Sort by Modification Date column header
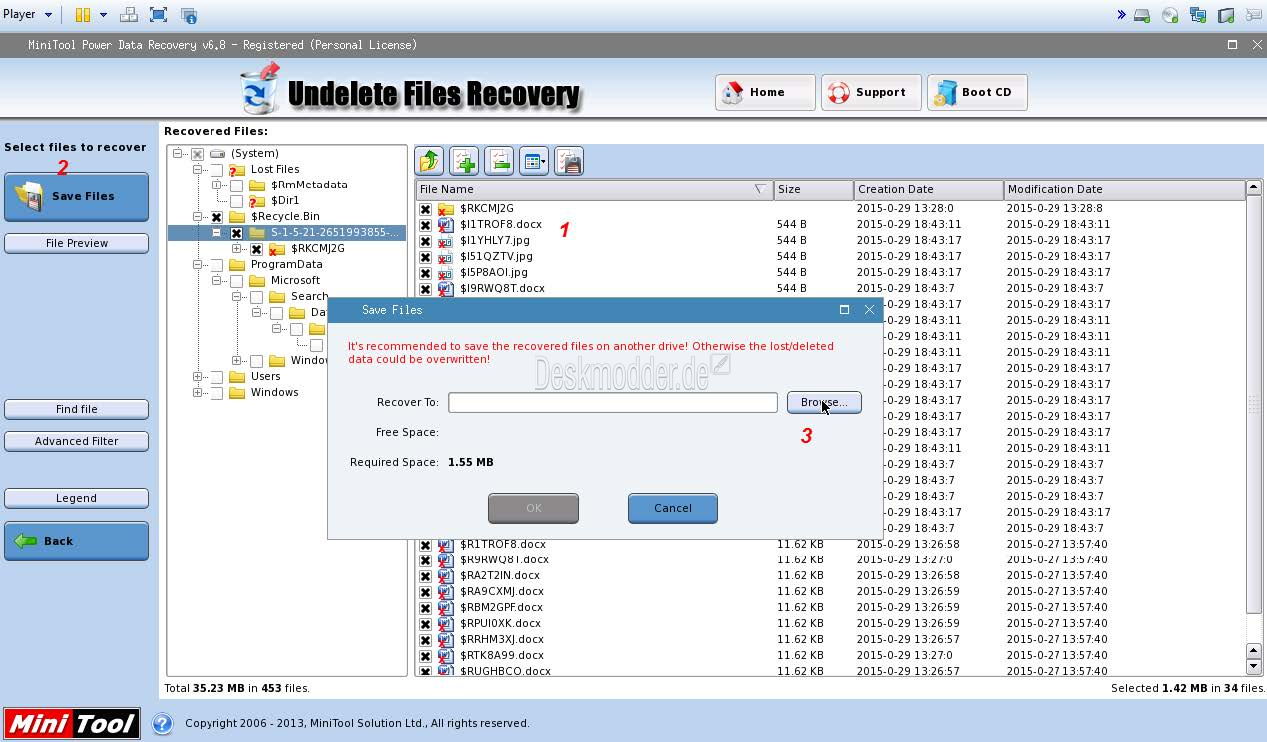The image size is (1267, 742). (1124, 189)
